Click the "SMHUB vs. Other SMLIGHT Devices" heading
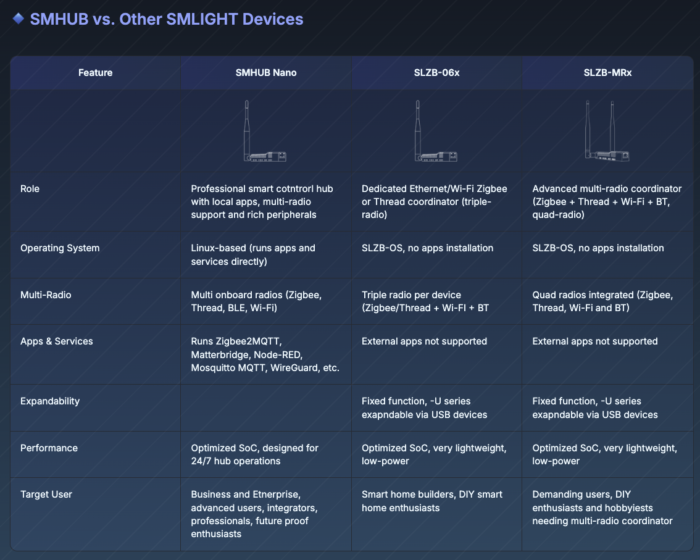 point(166,19)
